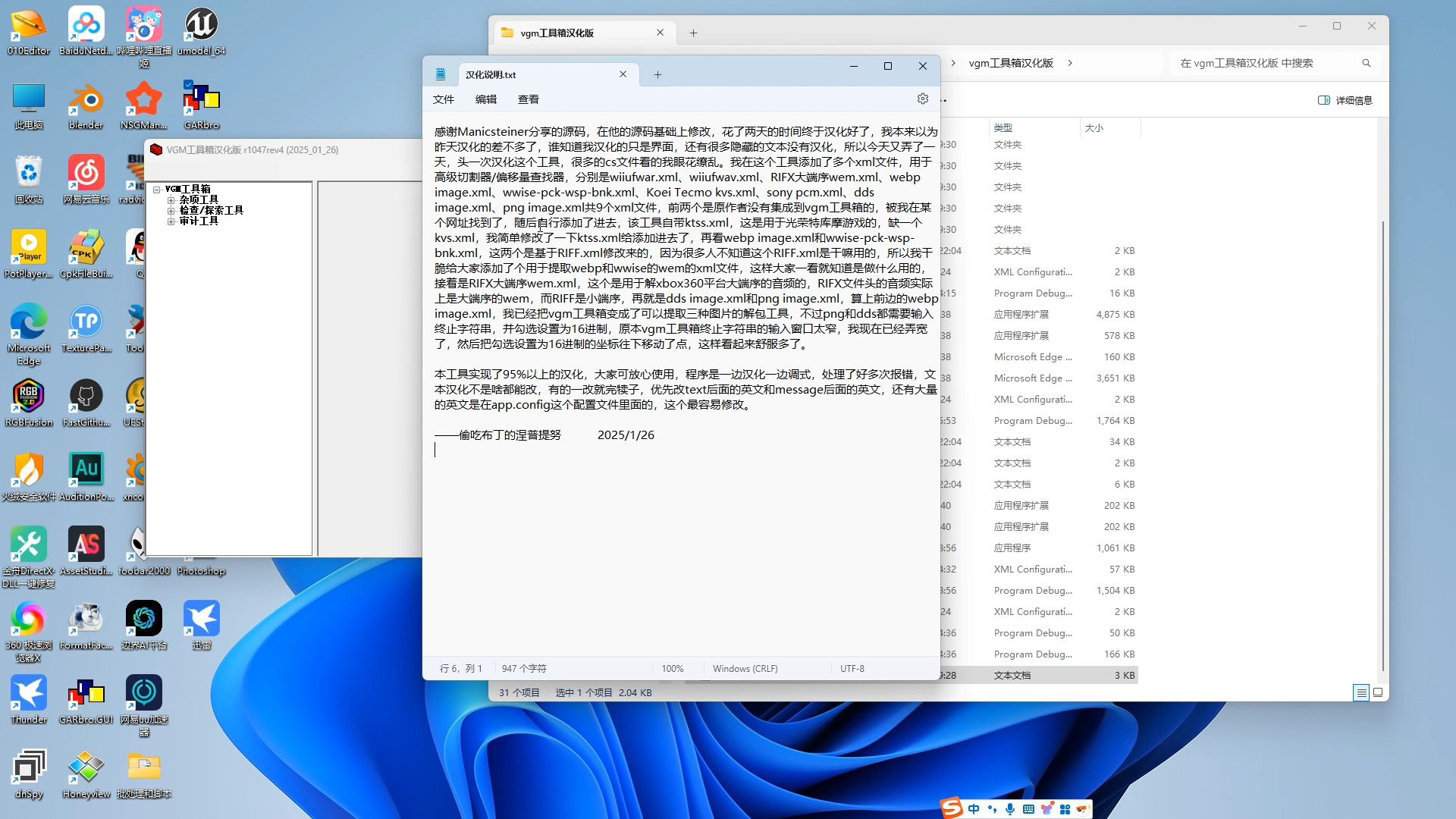Toggle Sogou Chinese punctuation mode
Viewport: 1456px width, 819px height.
(x=991, y=809)
